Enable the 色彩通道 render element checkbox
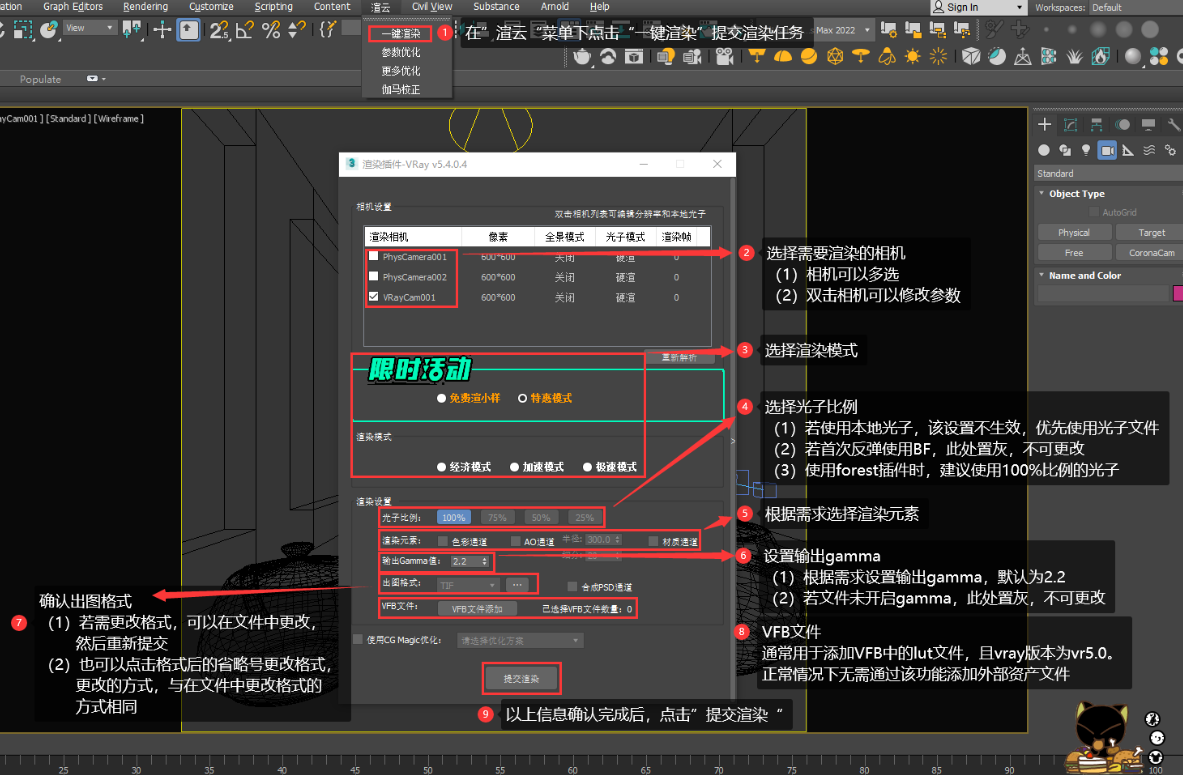This screenshot has height=775, width=1183. pos(443,541)
